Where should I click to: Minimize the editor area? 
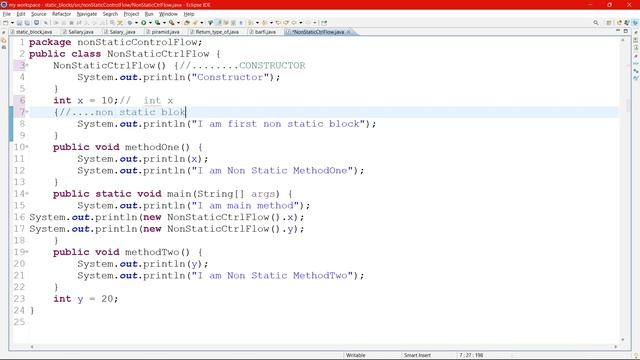pyautogui.click(x=618, y=31)
